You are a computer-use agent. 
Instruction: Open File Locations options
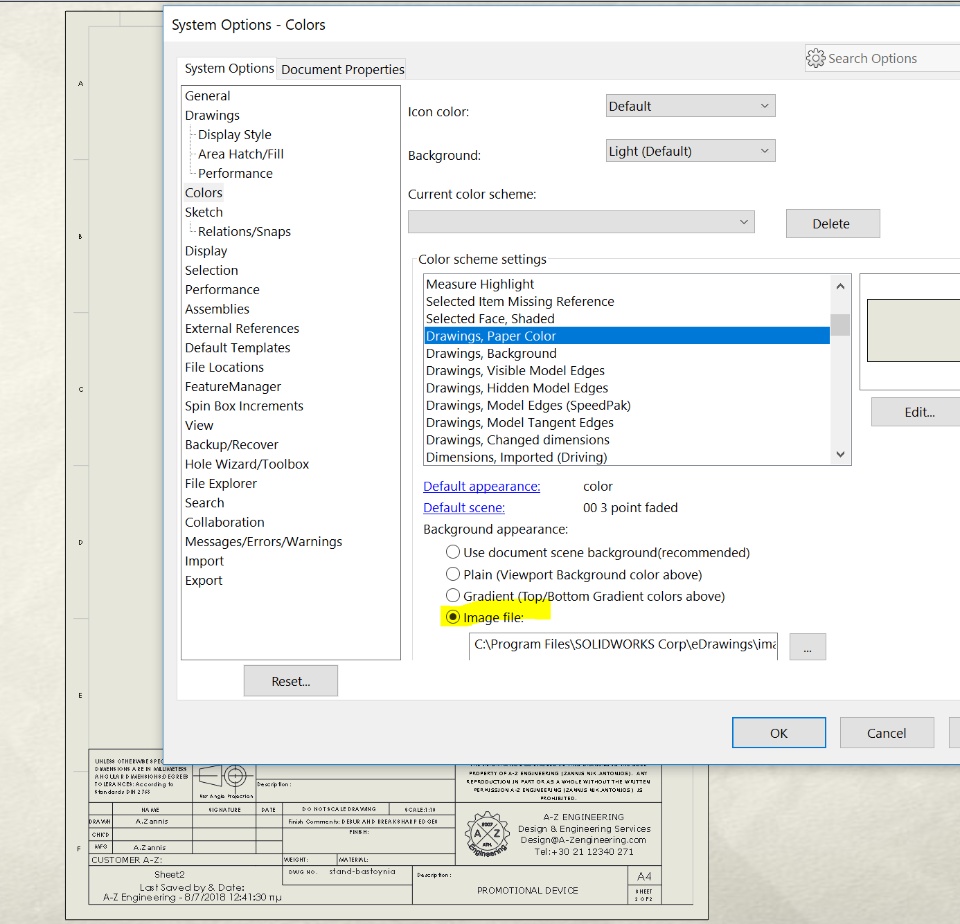[224, 367]
